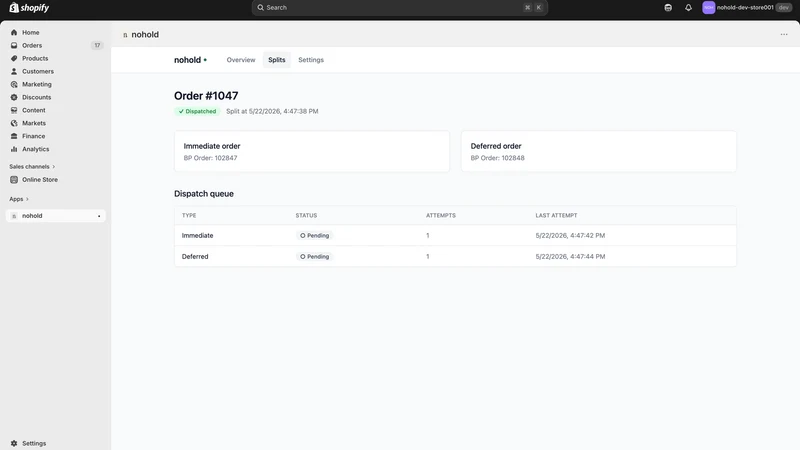Select nohold app in sidebar
This screenshot has height=450, width=800.
click(56, 216)
